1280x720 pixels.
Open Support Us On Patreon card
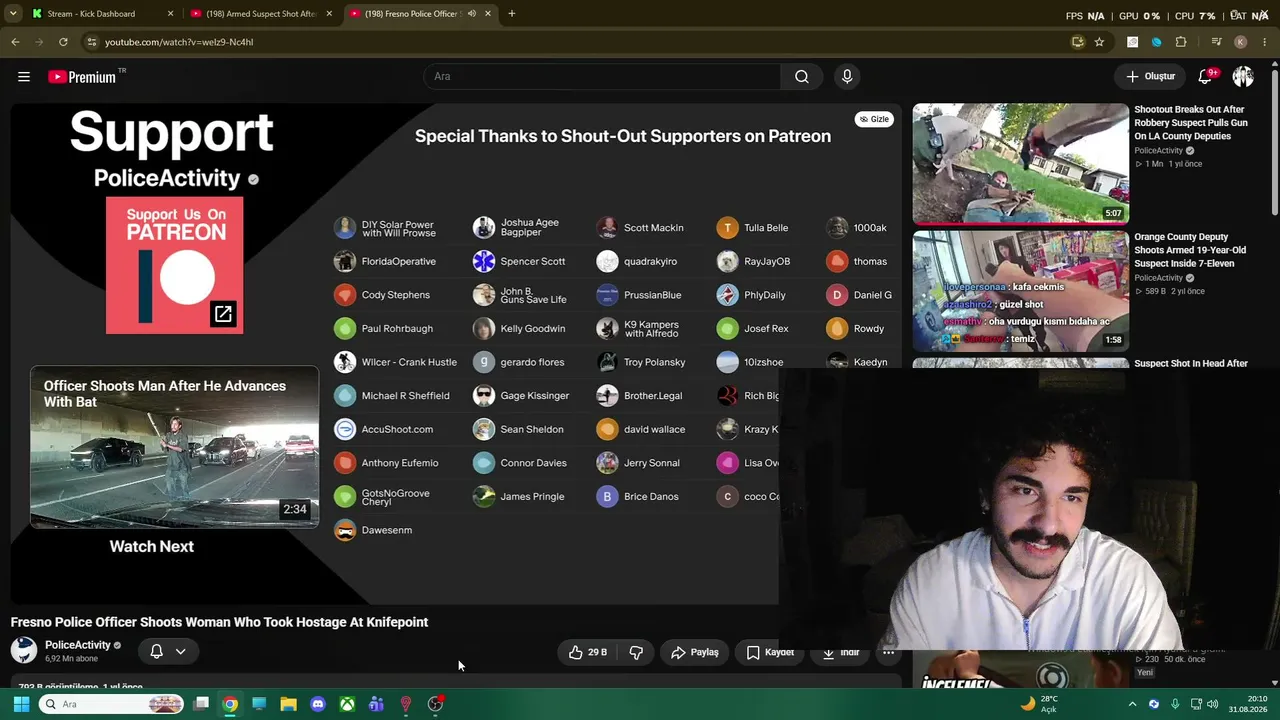(174, 265)
